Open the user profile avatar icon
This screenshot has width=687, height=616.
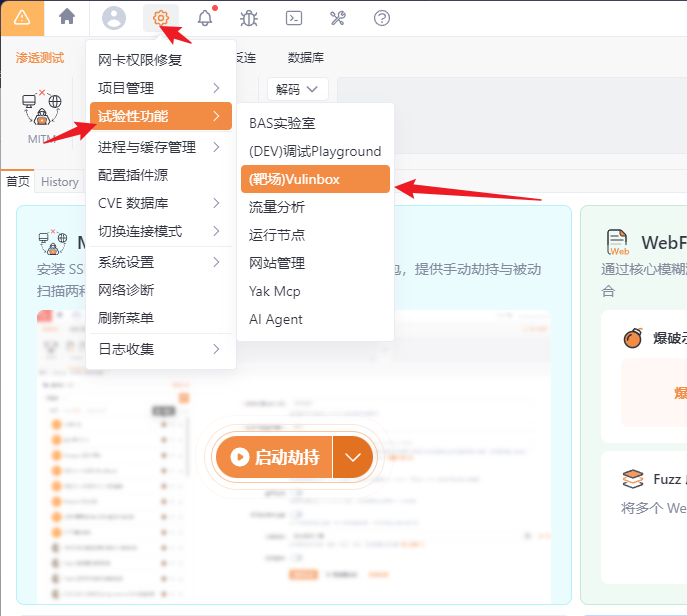point(114,18)
